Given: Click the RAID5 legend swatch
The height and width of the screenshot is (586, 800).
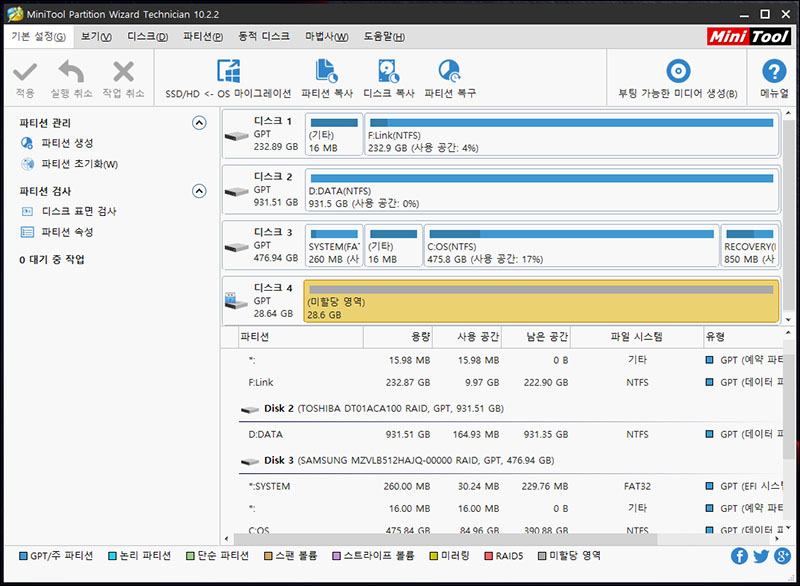Looking at the screenshot, I should (489, 556).
